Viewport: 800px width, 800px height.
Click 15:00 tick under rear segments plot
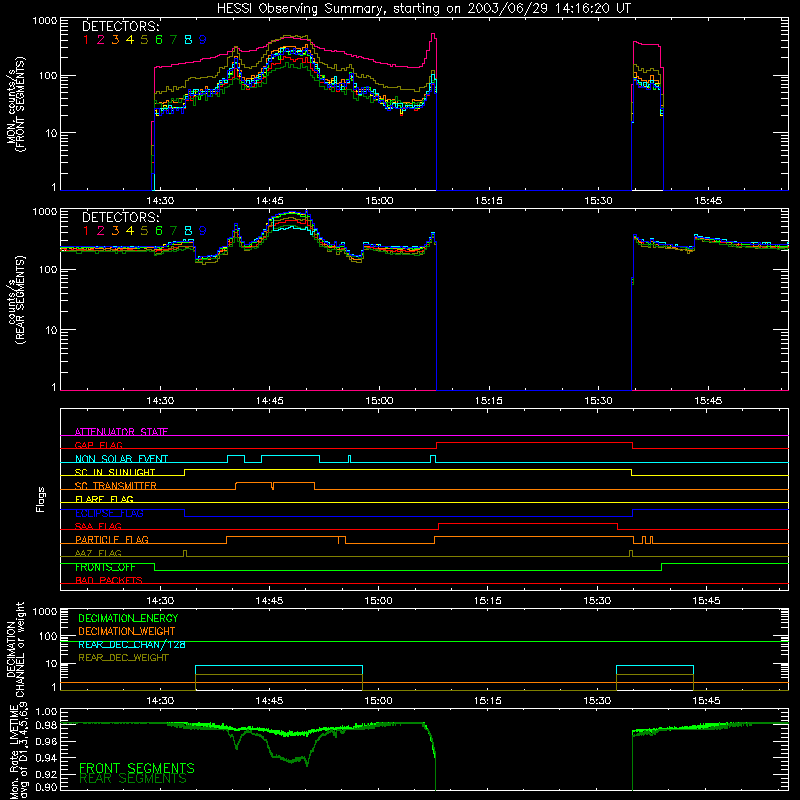(379, 401)
